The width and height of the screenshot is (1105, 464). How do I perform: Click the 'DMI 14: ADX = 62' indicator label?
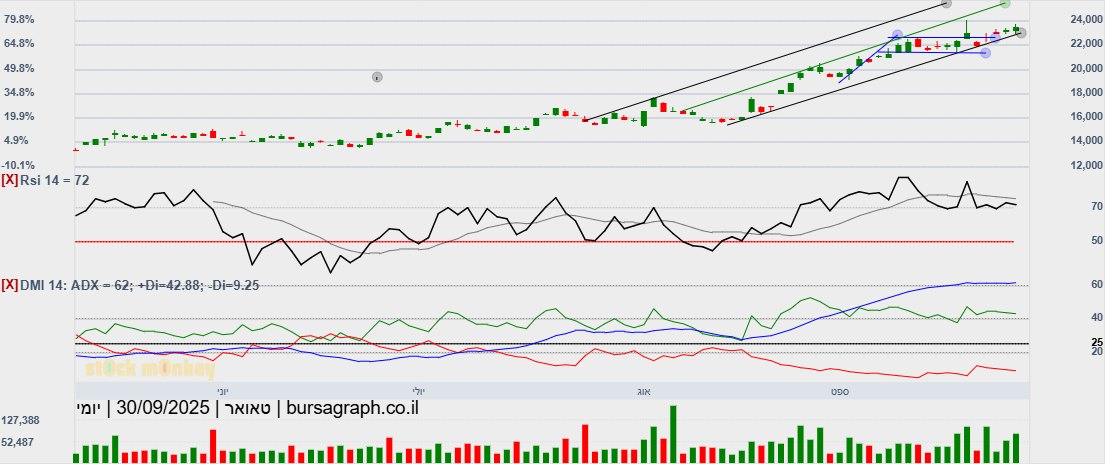(75, 285)
